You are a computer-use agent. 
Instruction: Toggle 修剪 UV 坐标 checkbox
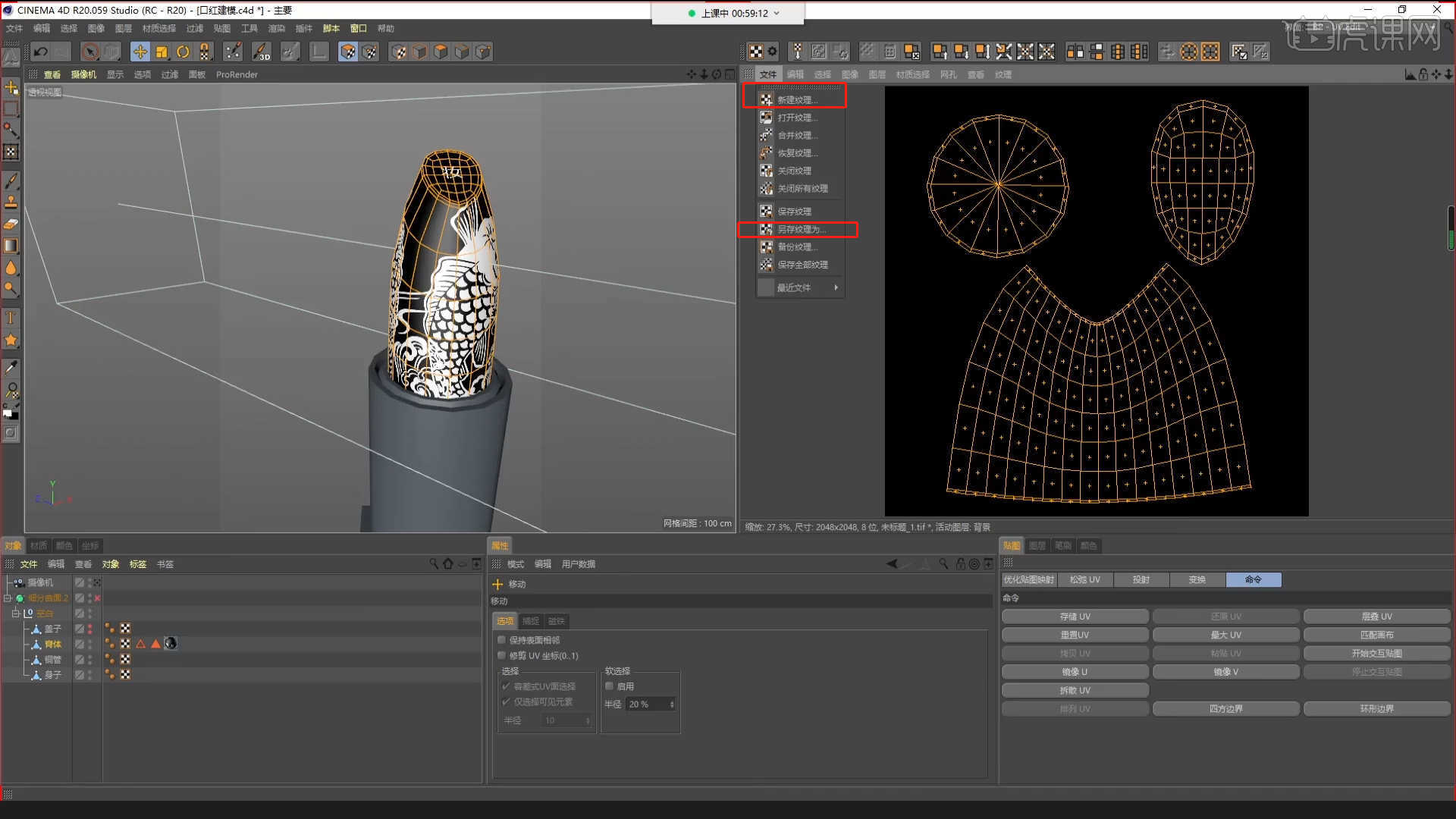501,655
